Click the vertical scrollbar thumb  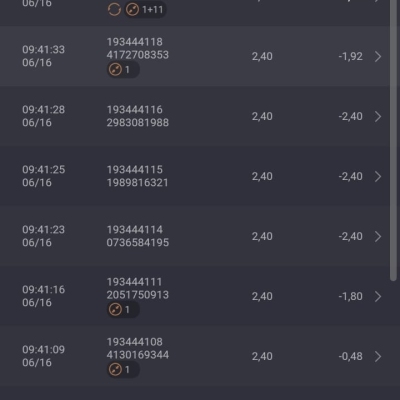[x=394, y=140]
